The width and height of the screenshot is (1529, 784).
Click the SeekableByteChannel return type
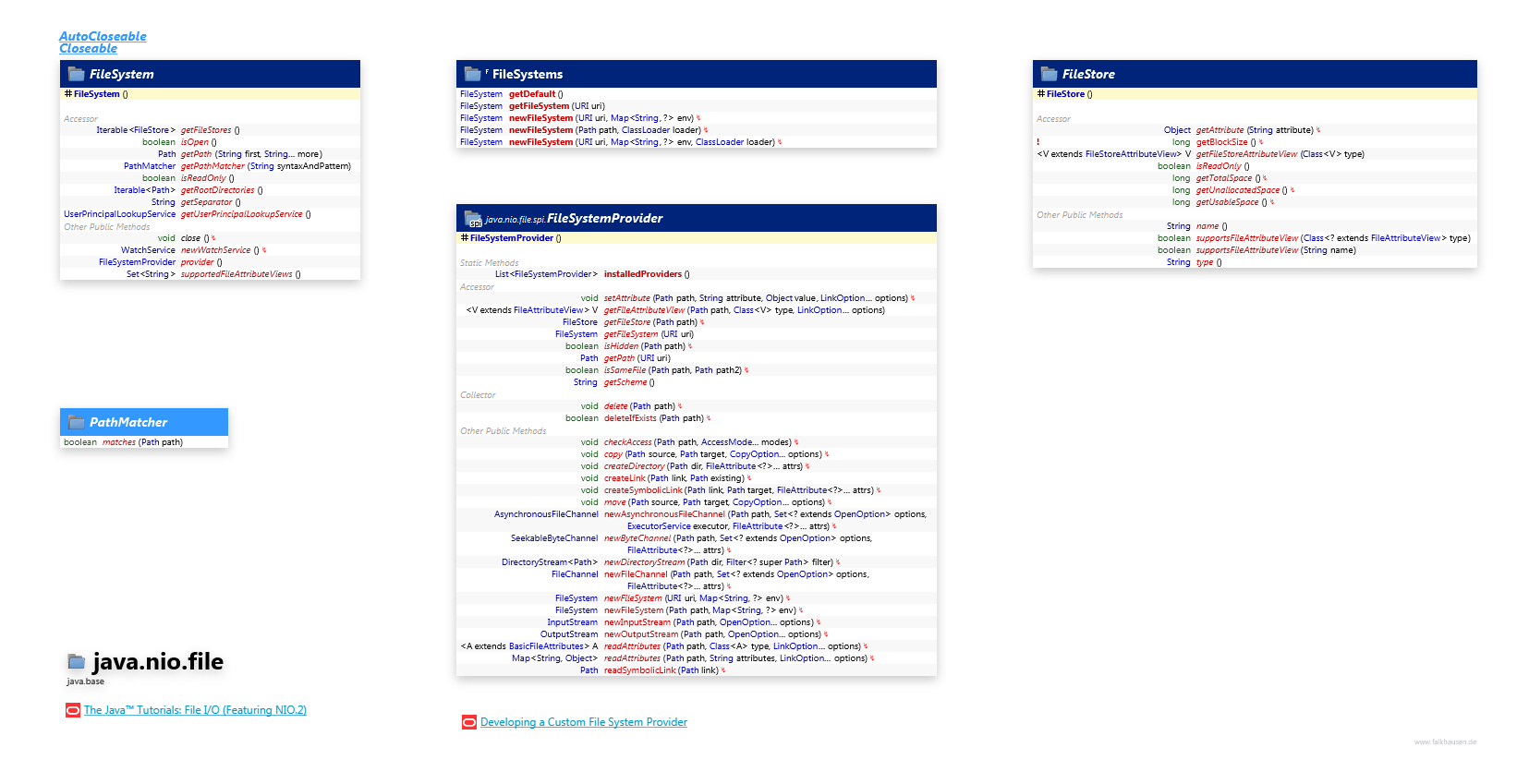(x=554, y=538)
